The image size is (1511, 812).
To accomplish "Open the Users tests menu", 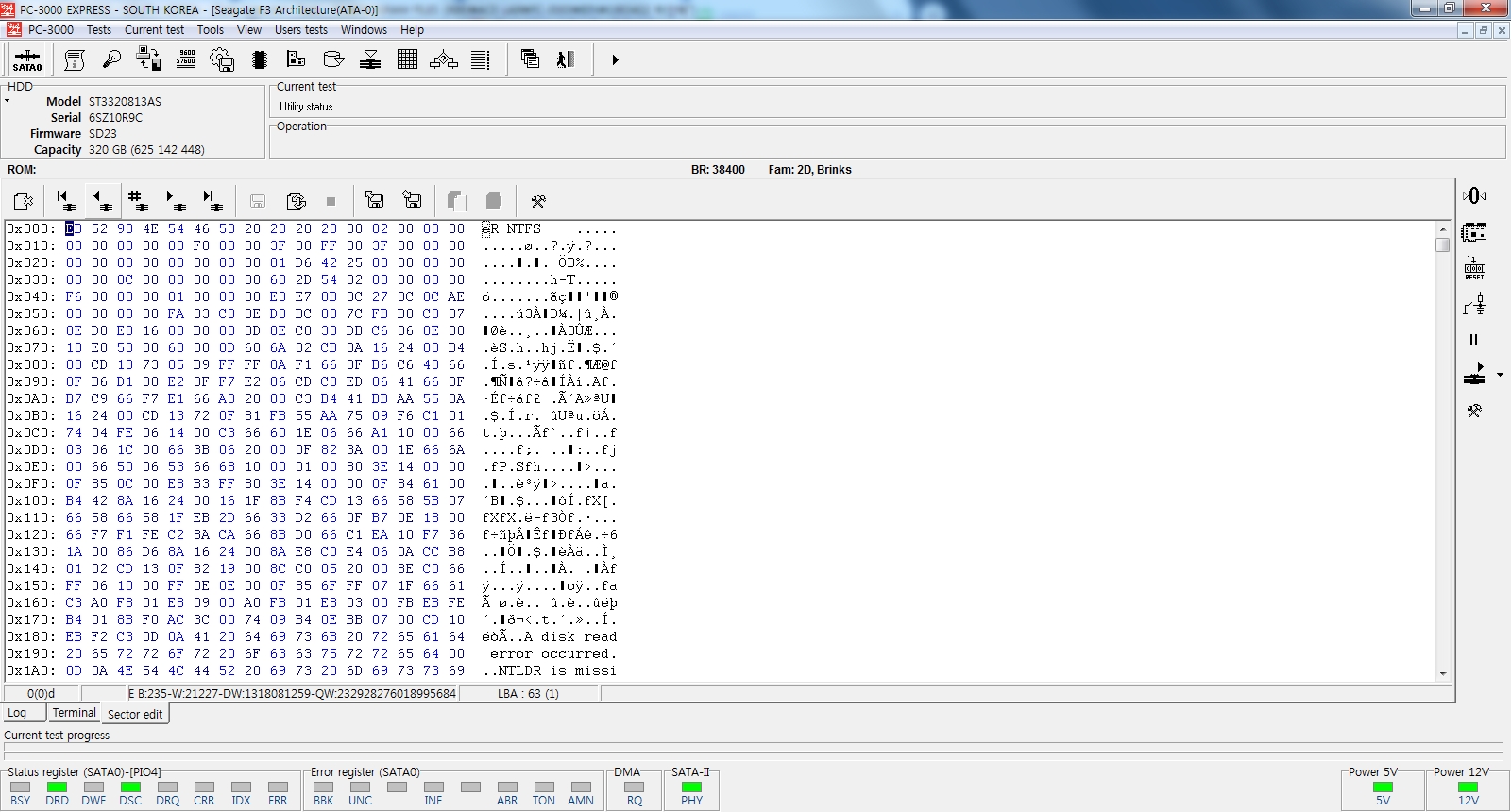I will coord(301,29).
